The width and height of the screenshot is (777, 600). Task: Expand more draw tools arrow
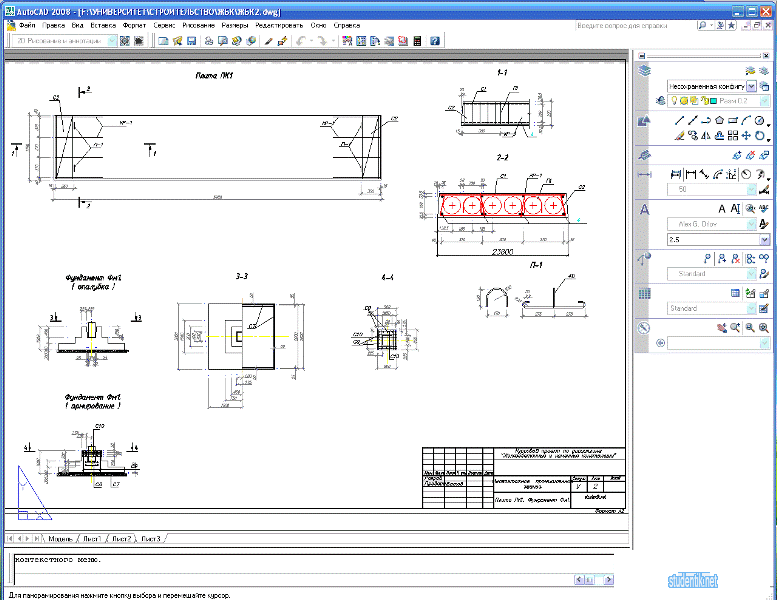point(769,125)
